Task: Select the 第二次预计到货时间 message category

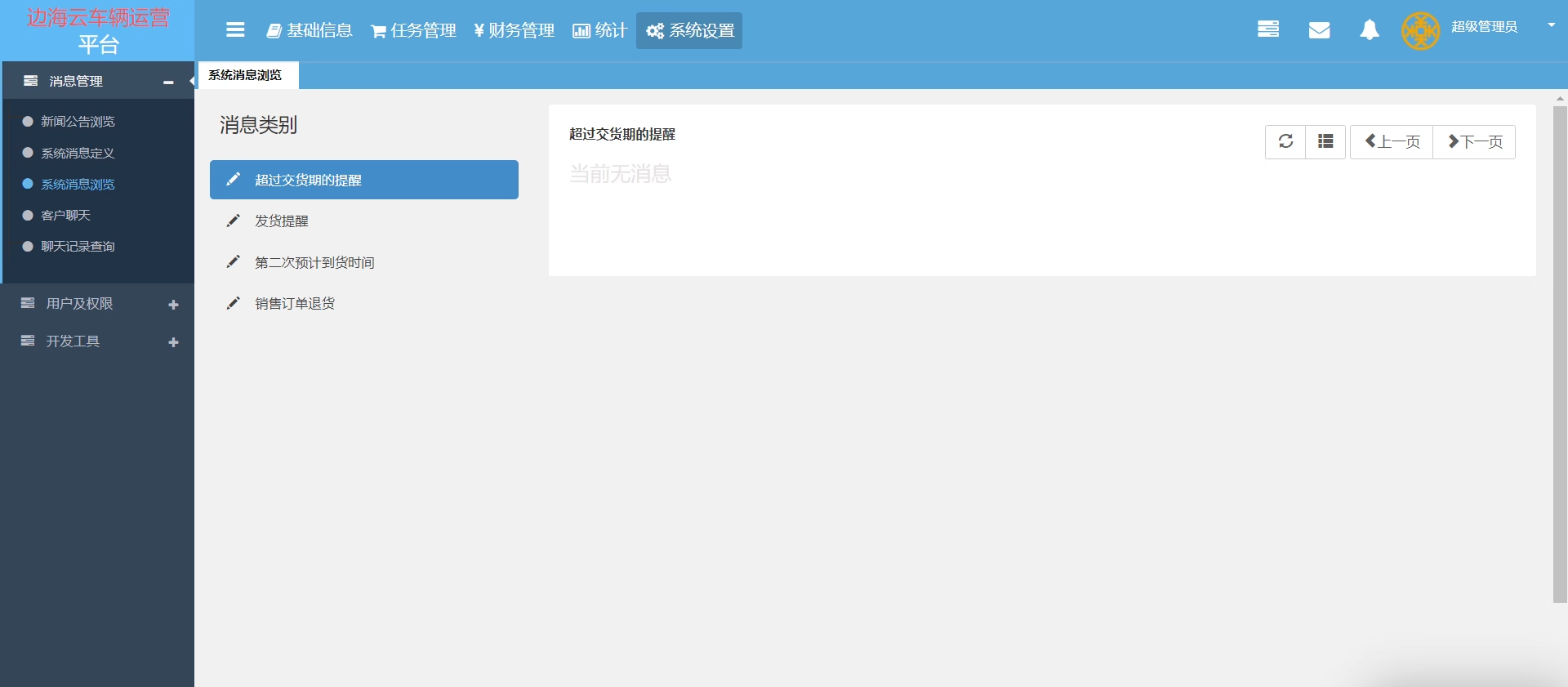Action: [364, 262]
